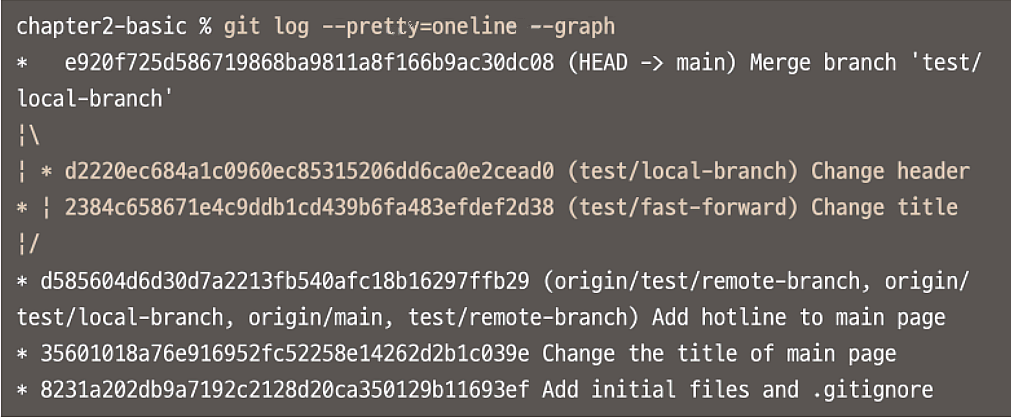Click the commit hash d585604d6d30
This screenshot has width=1011, height=417.
tap(284, 280)
